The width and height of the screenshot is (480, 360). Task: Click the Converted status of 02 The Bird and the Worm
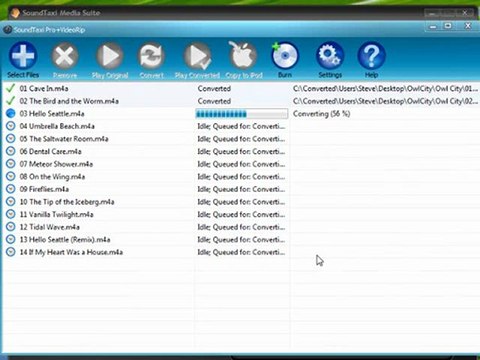[214, 101]
